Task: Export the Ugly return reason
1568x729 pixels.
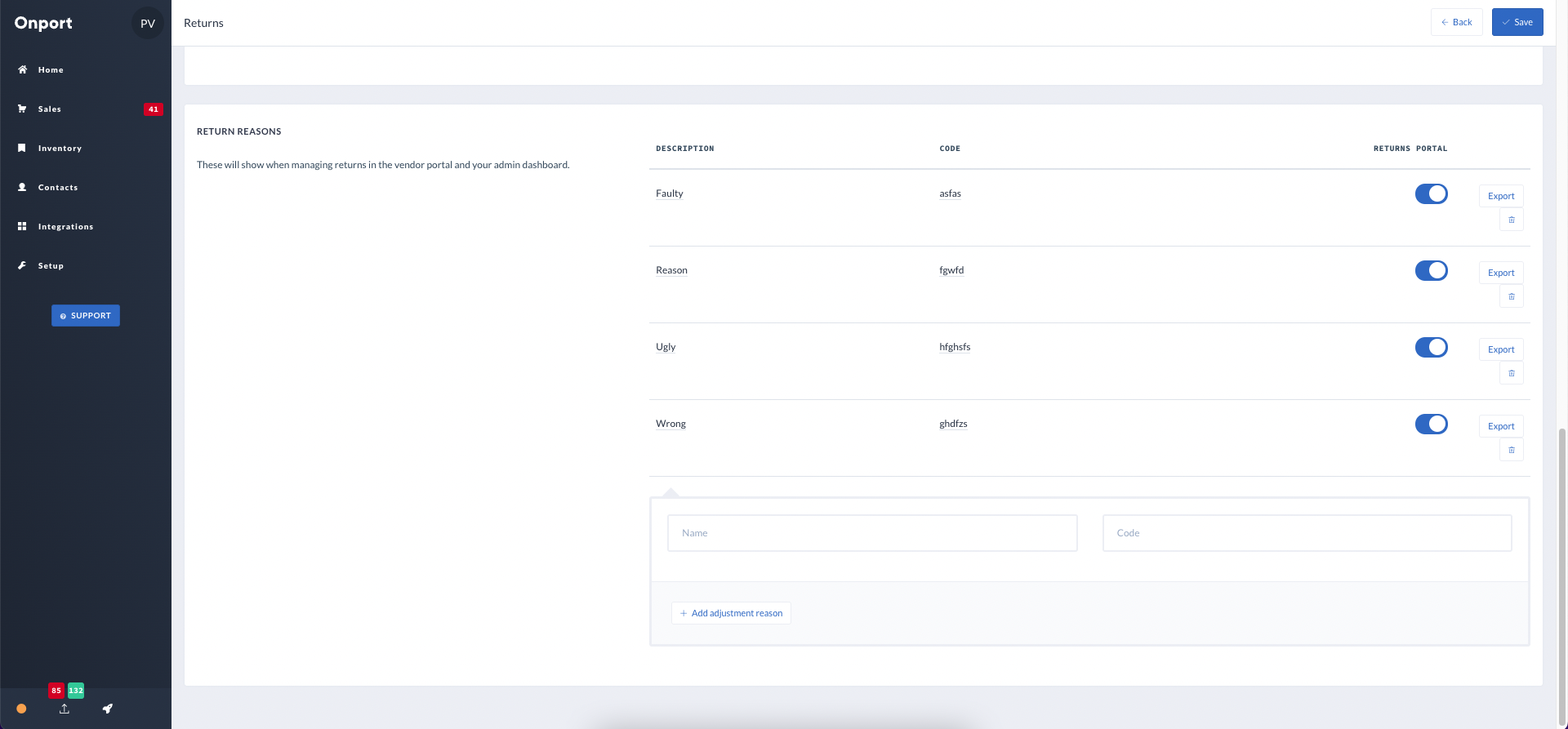Action: point(1501,349)
